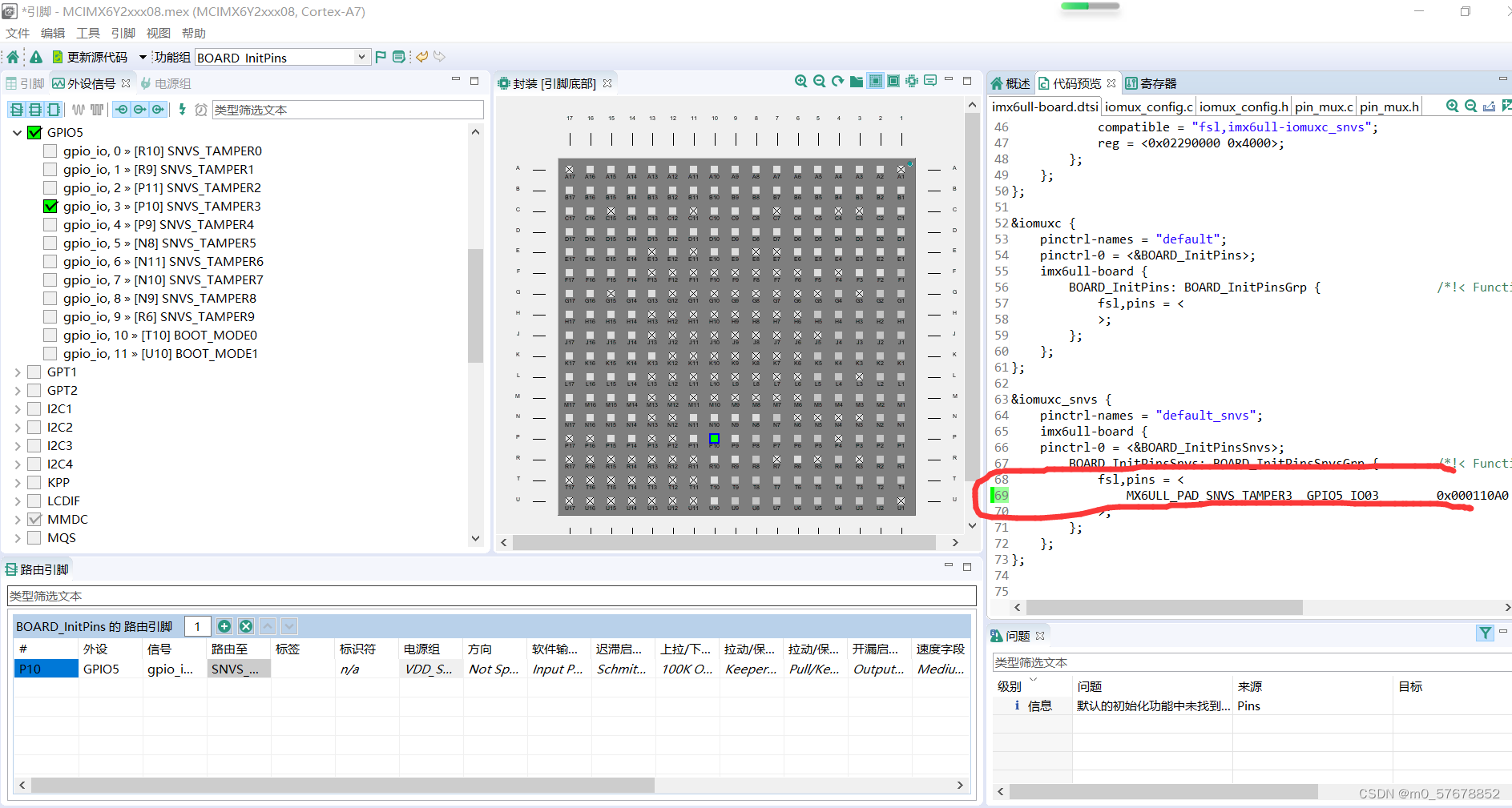This screenshot has width=1512, height=808.
Task: Expand the KPP tree node
Action: click(x=17, y=482)
